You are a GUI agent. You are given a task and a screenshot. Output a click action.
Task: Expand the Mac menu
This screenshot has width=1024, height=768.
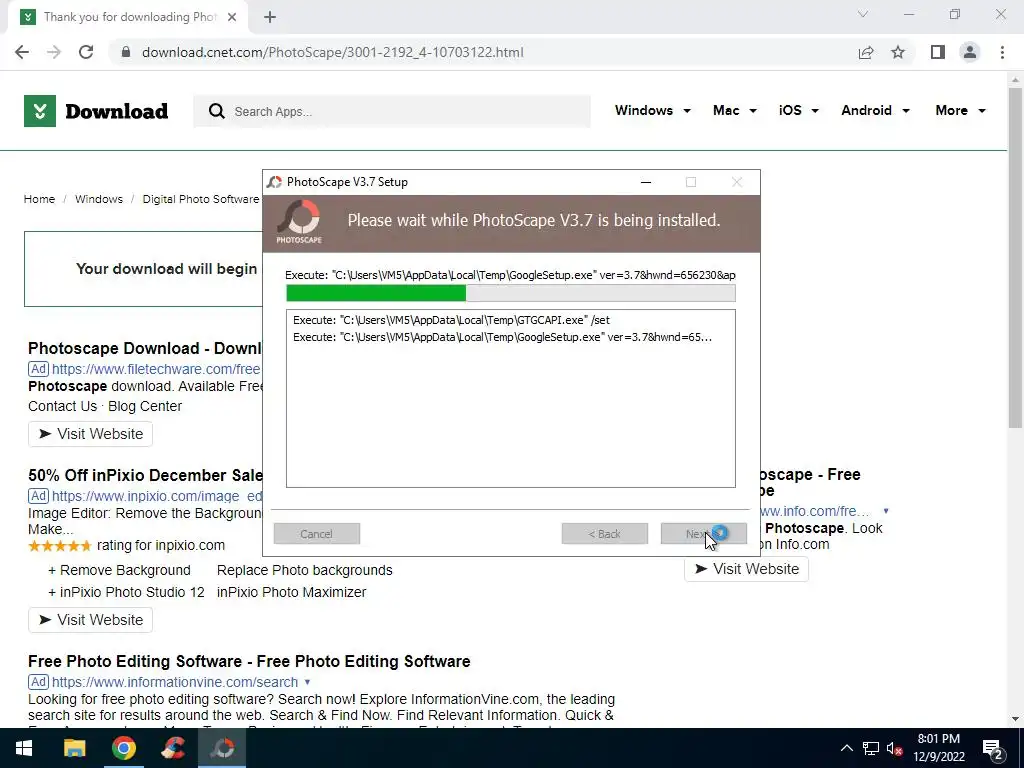[x=735, y=110]
